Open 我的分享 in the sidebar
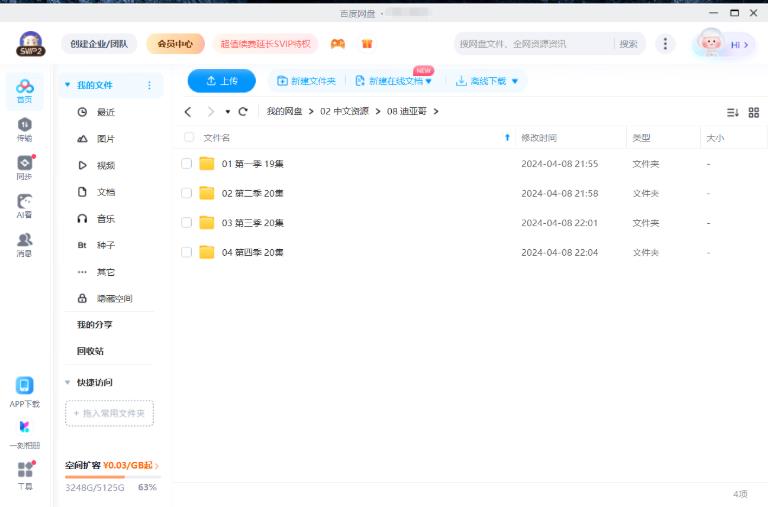 pos(95,324)
